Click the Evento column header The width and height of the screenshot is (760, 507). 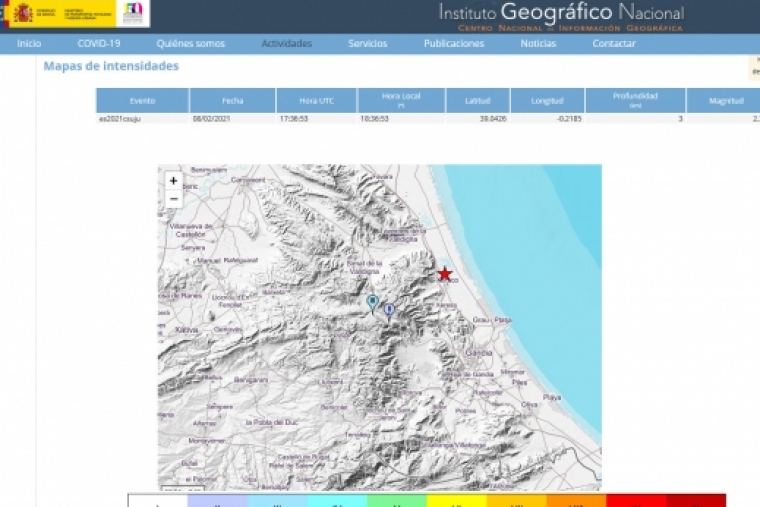pyautogui.click(x=142, y=100)
